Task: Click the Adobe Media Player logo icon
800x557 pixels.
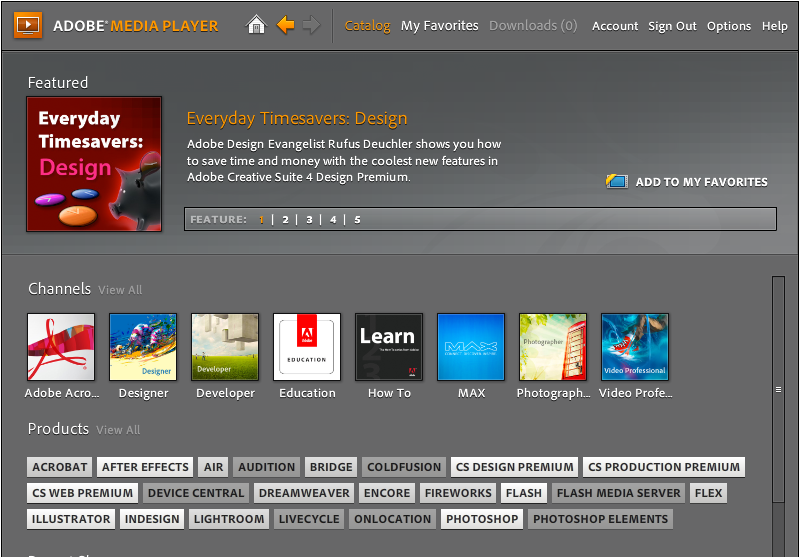Action: pyautogui.click(x=28, y=25)
